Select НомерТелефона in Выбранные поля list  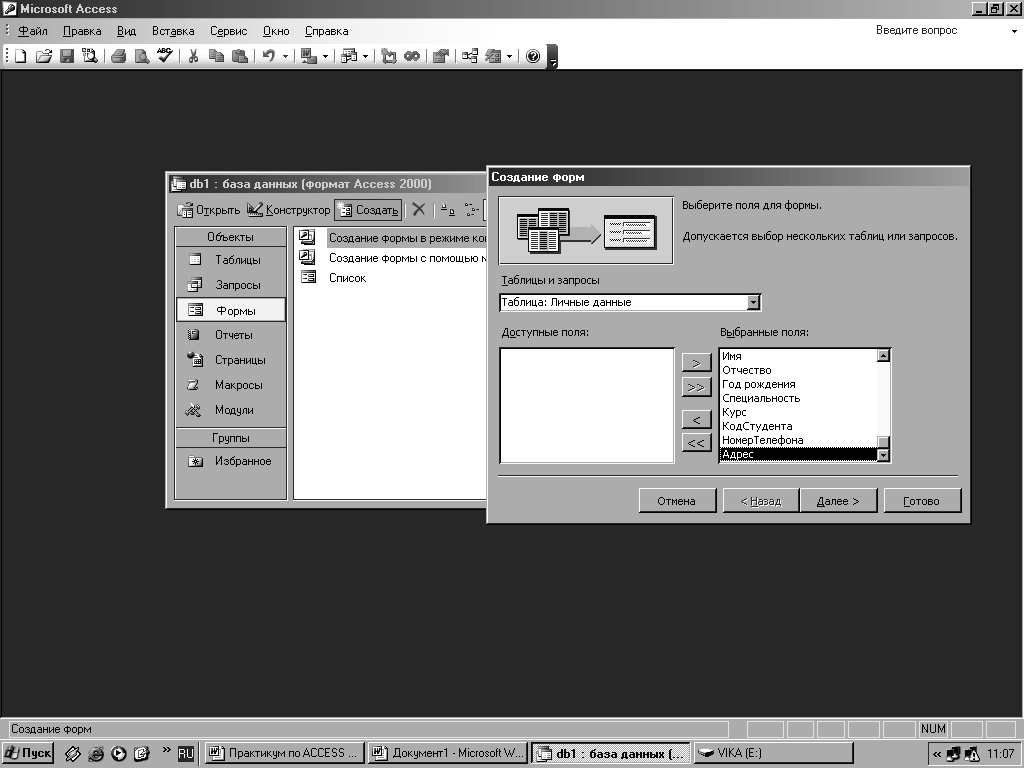(798, 440)
